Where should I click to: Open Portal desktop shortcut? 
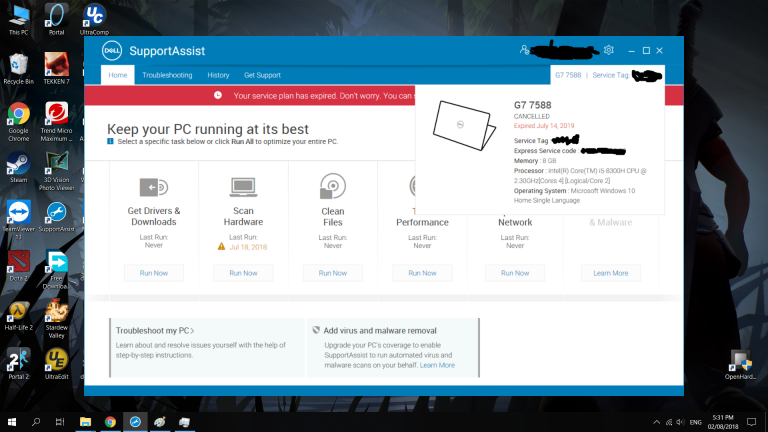click(x=56, y=20)
